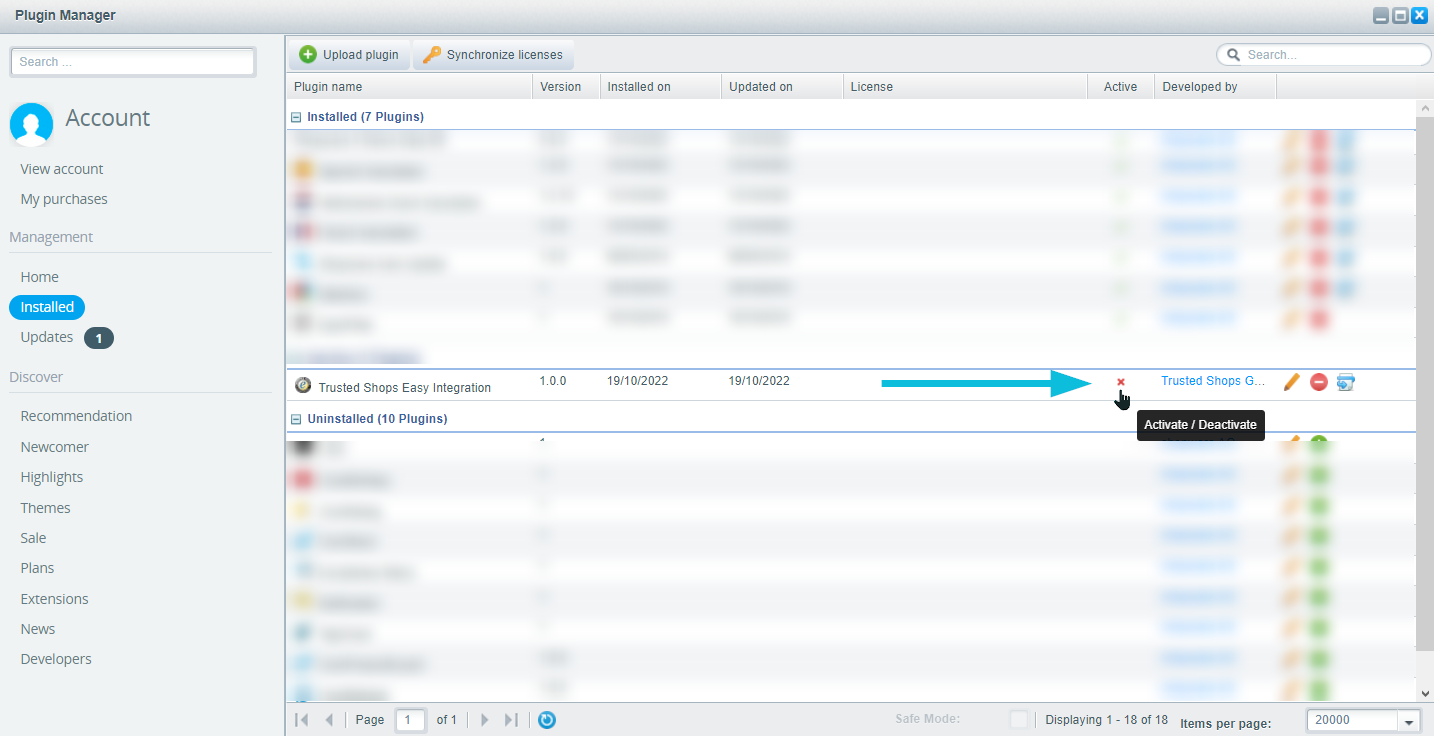Screen dimensions: 1434x736
Task: Open Developers page
Action: [56, 659]
